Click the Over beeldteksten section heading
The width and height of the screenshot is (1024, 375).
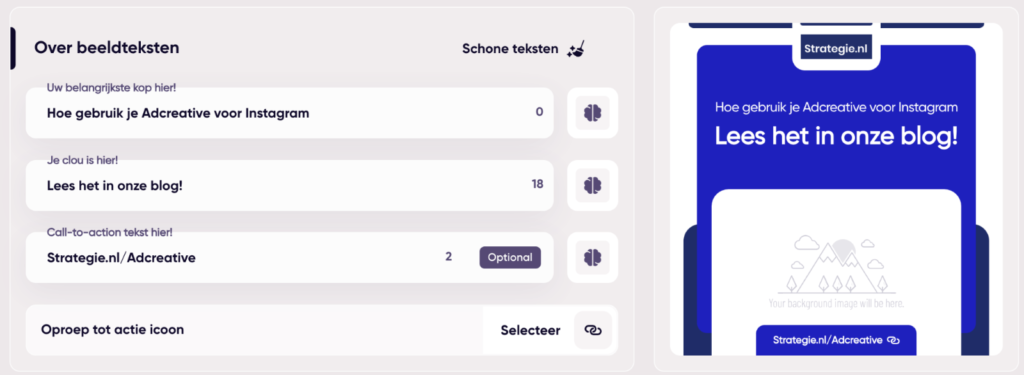click(106, 48)
